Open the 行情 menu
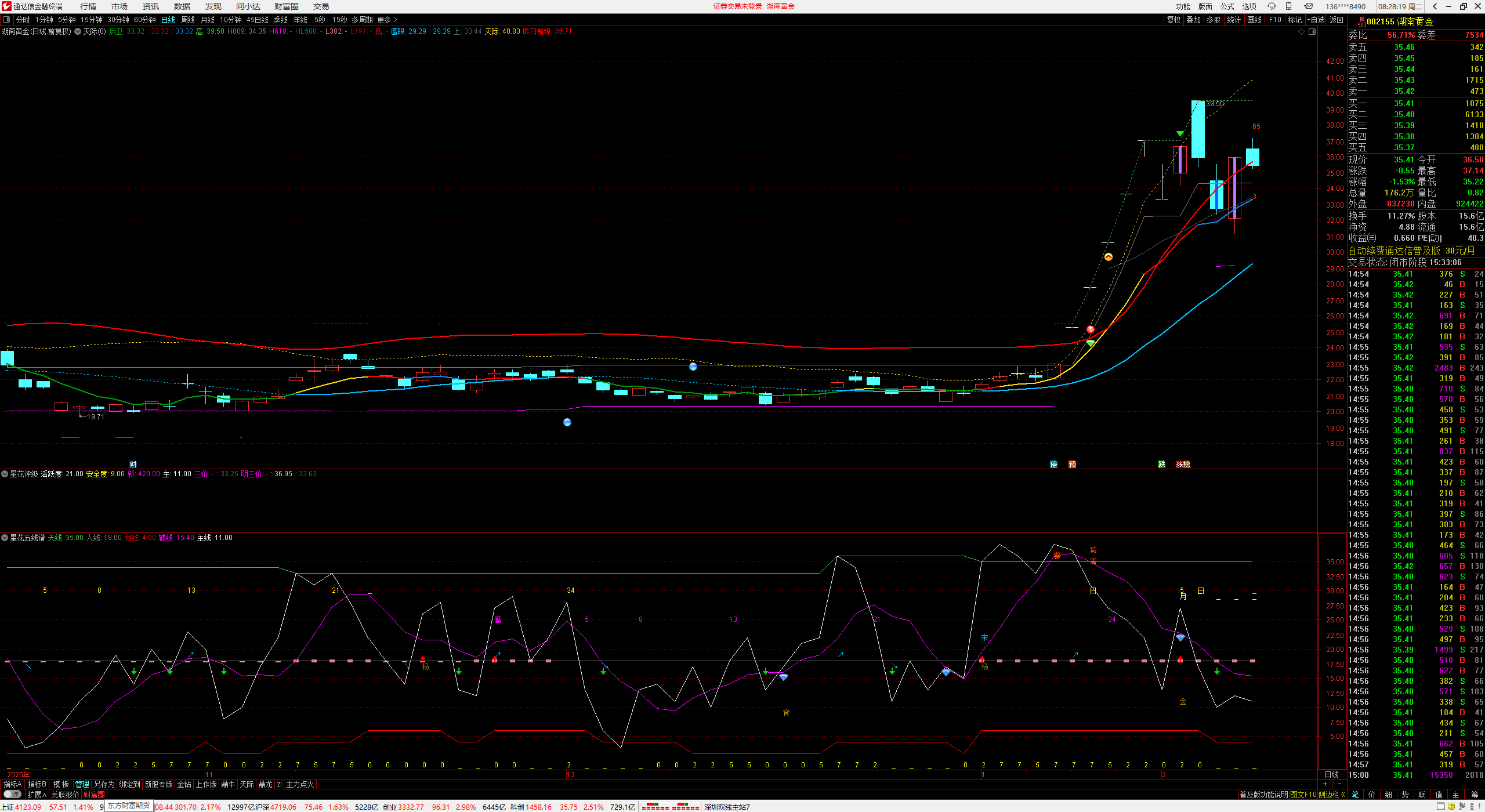Screen dimensions: 1485x812 click(88, 6)
